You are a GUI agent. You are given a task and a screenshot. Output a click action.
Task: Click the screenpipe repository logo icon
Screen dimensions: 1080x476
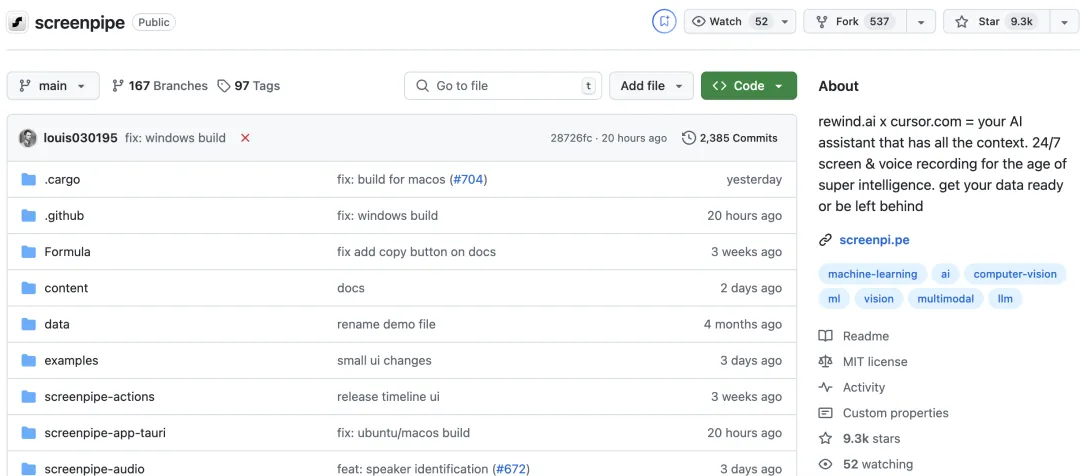[x=18, y=22]
